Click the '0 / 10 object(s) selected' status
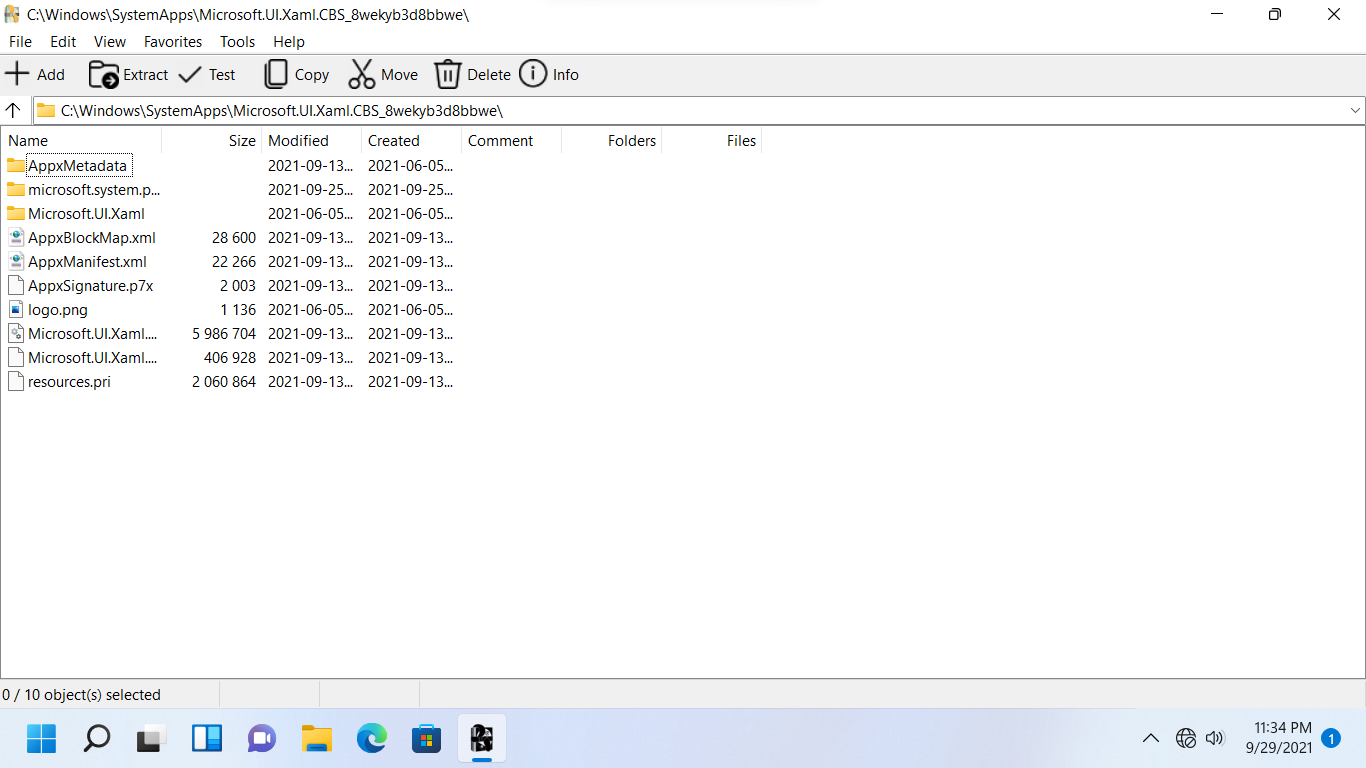 tap(81, 695)
